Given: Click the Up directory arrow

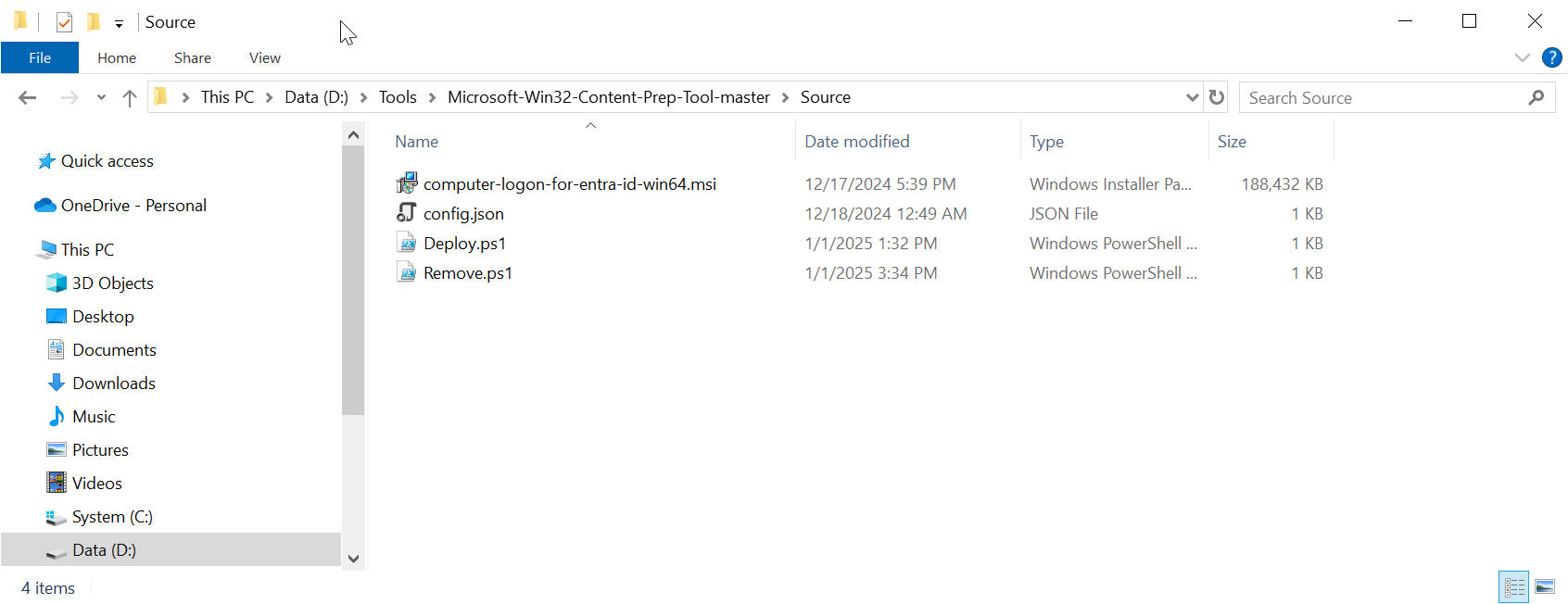Looking at the screenshot, I should [x=130, y=97].
